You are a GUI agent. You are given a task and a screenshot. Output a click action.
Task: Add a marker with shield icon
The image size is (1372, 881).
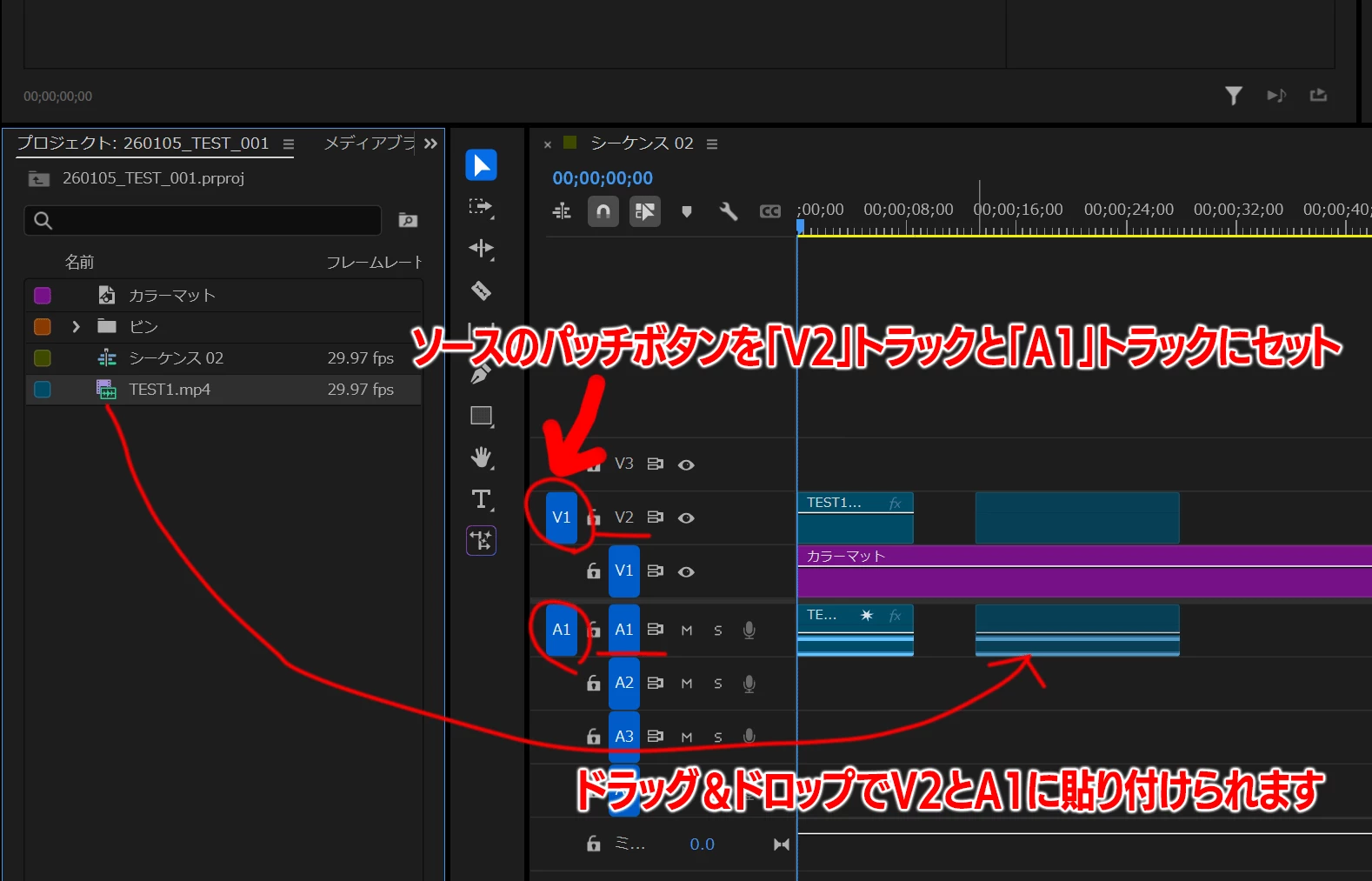pyautogui.click(x=687, y=211)
